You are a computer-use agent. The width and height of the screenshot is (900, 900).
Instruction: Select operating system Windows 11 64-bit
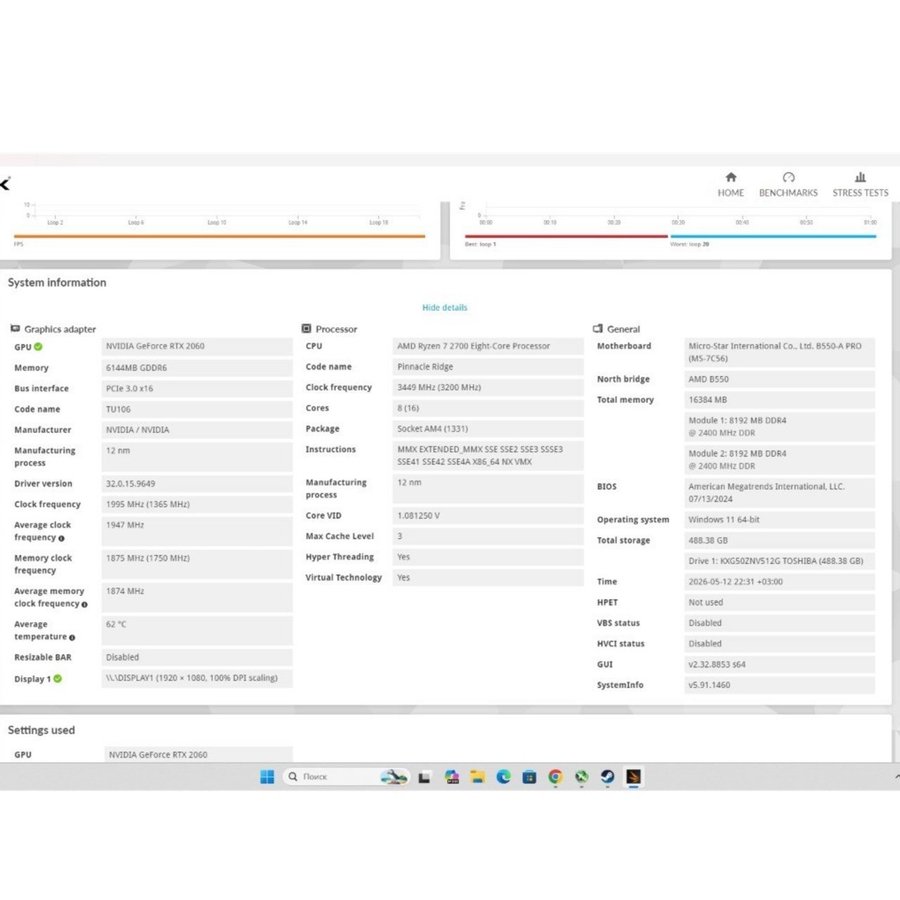click(779, 520)
